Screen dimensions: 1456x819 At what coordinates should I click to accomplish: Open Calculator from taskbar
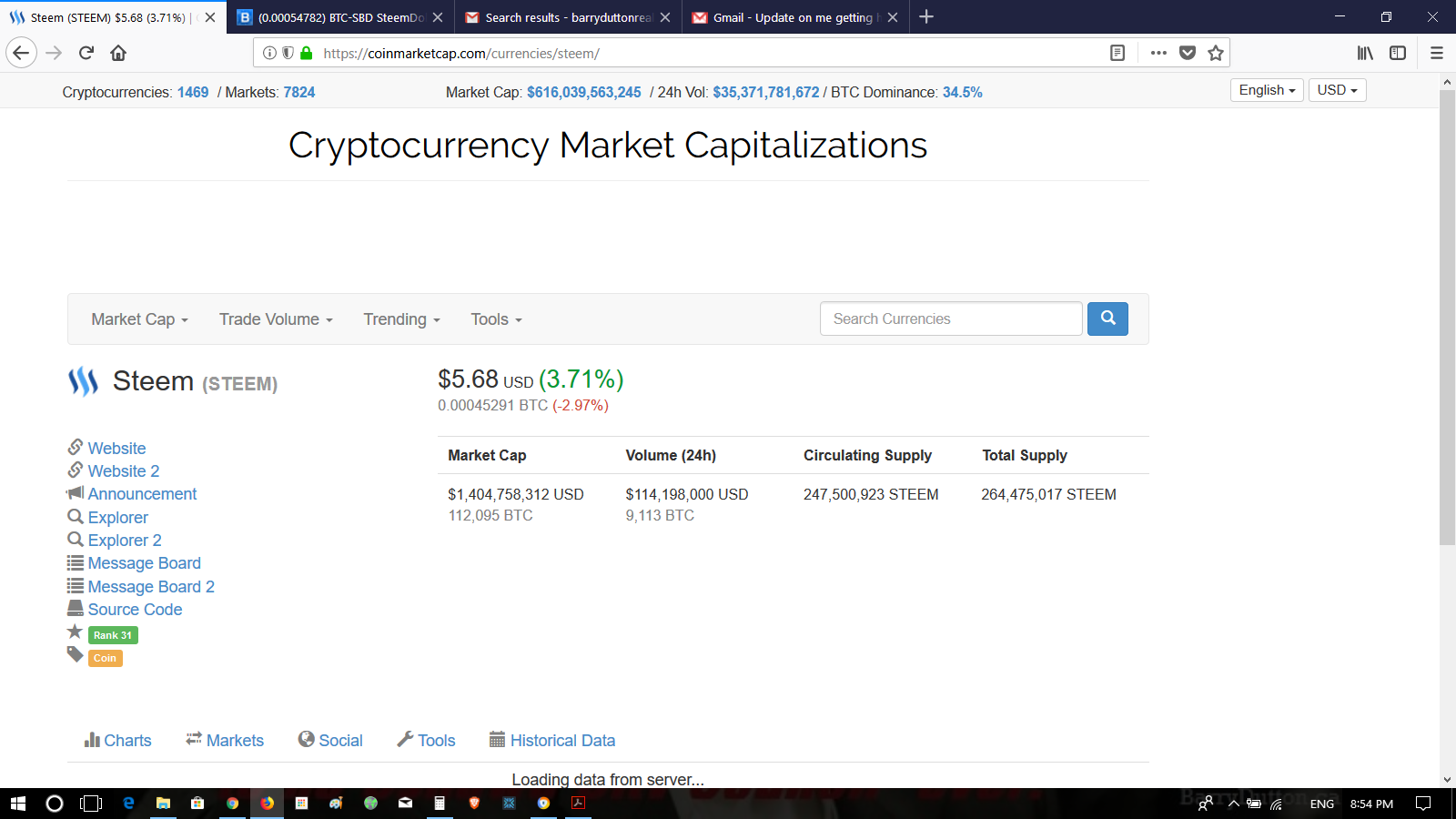pyautogui.click(x=440, y=804)
